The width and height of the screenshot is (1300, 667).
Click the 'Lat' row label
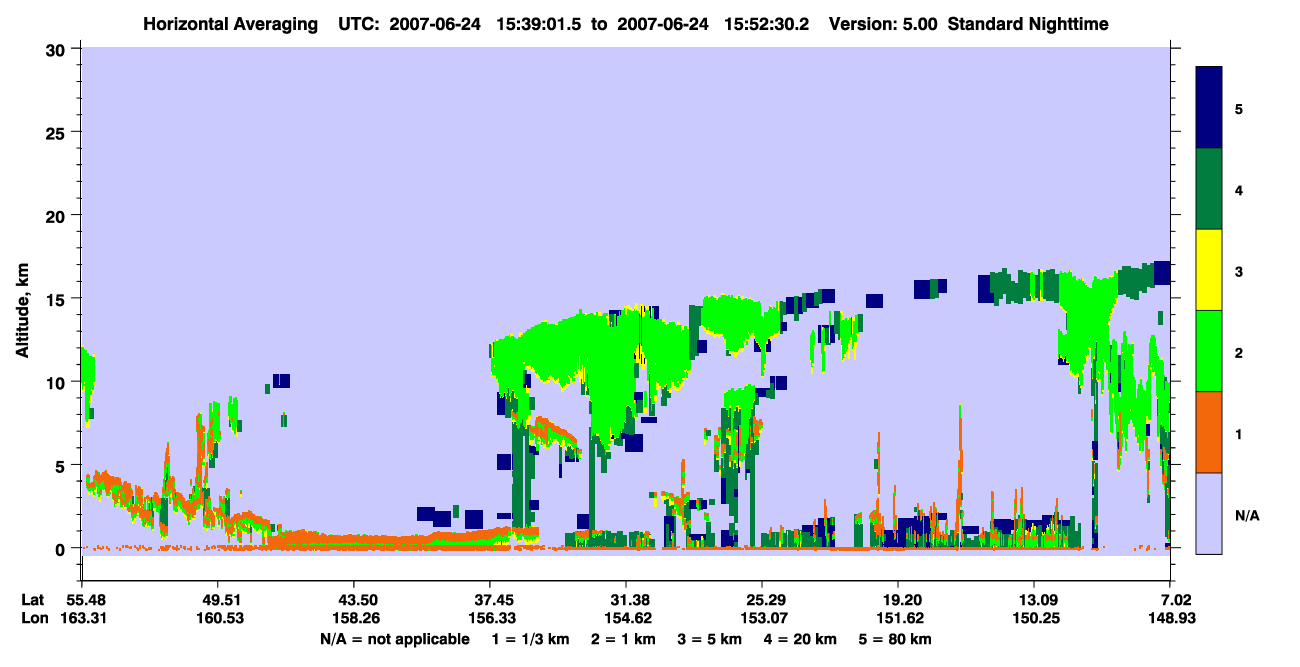(33, 600)
